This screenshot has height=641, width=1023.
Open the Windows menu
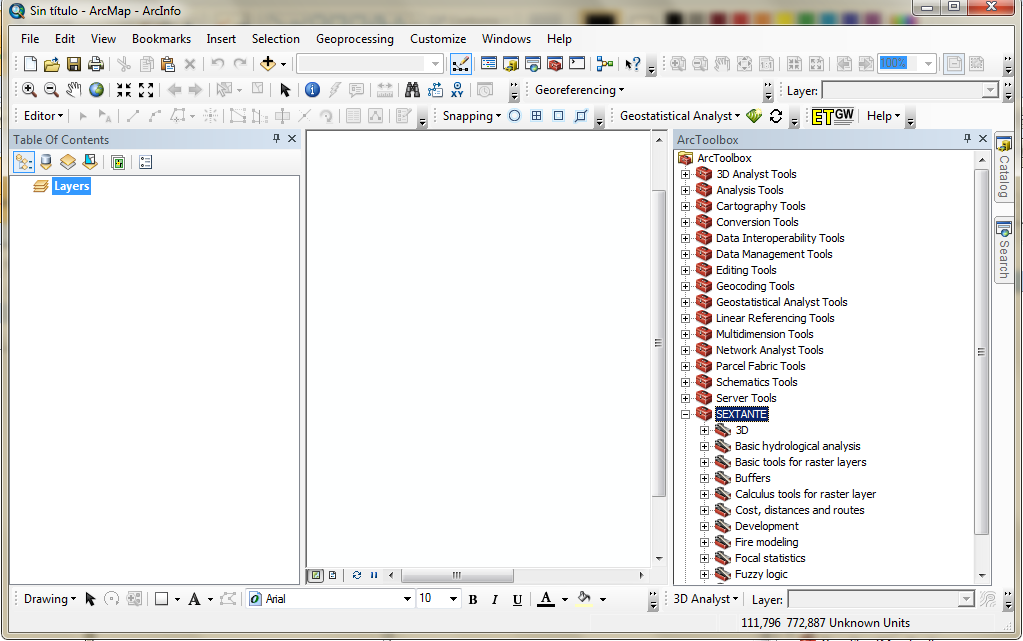coord(506,39)
